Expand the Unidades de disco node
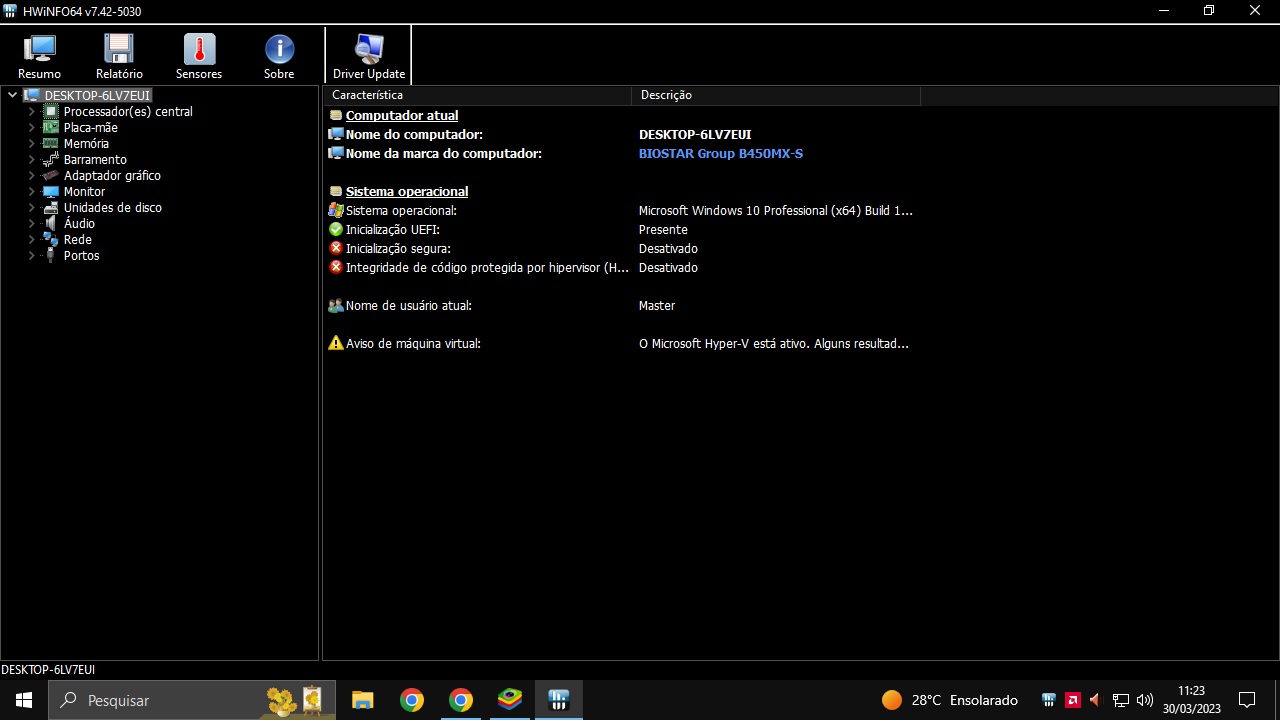 31,208
